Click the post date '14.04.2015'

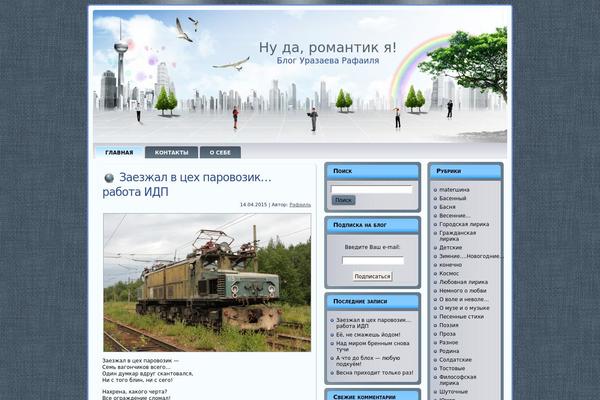coord(253,205)
